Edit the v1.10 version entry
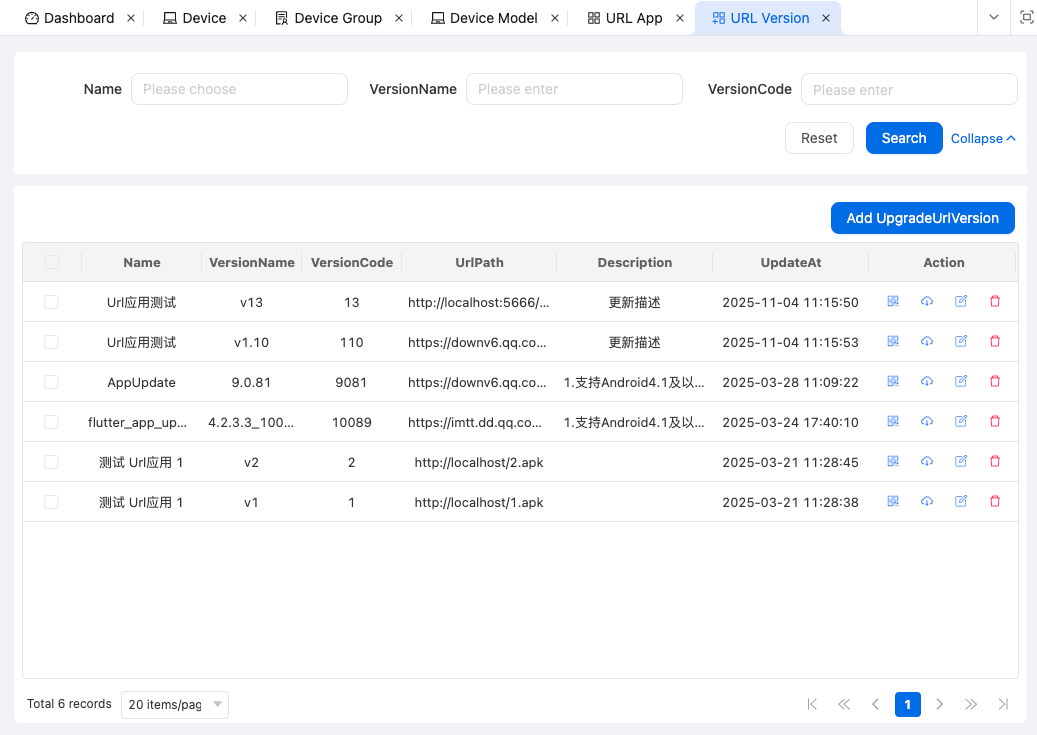The width and height of the screenshot is (1037, 735). point(961,341)
